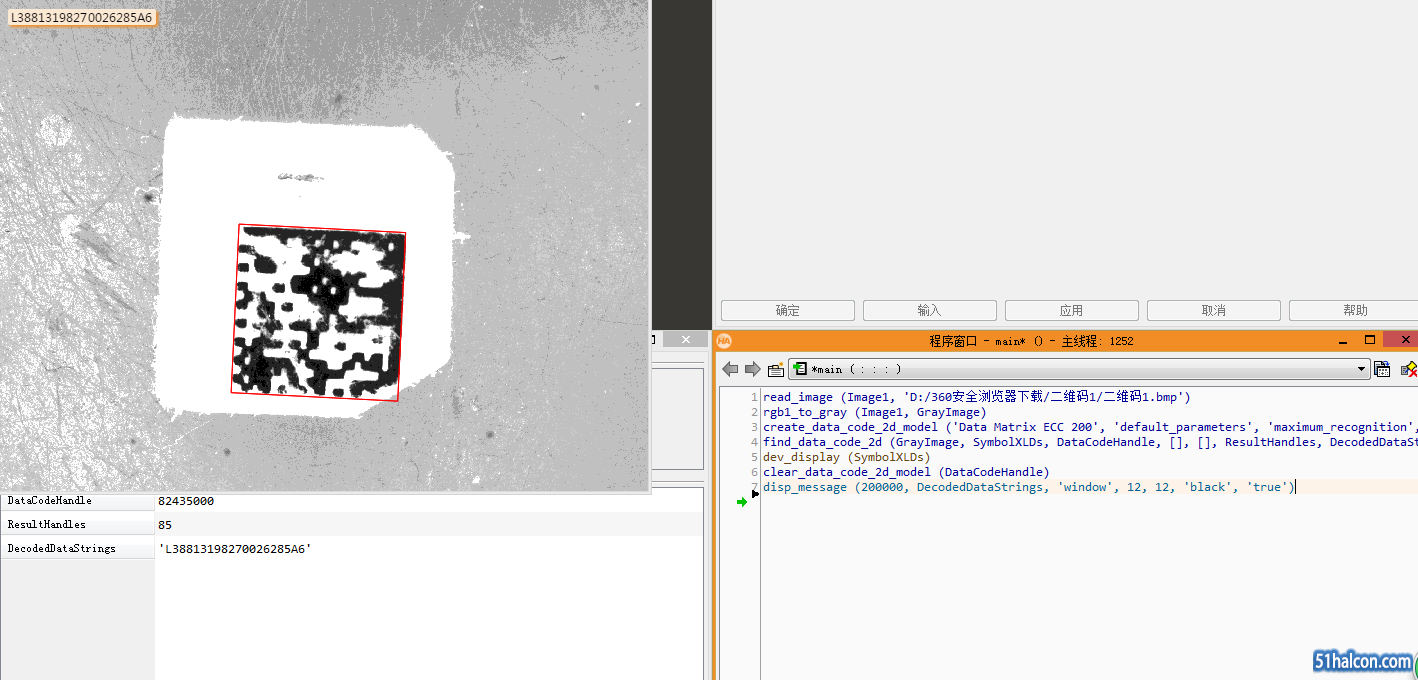Maximize the program window
Image resolution: width=1418 pixels, height=680 pixels.
pos(1370,340)
